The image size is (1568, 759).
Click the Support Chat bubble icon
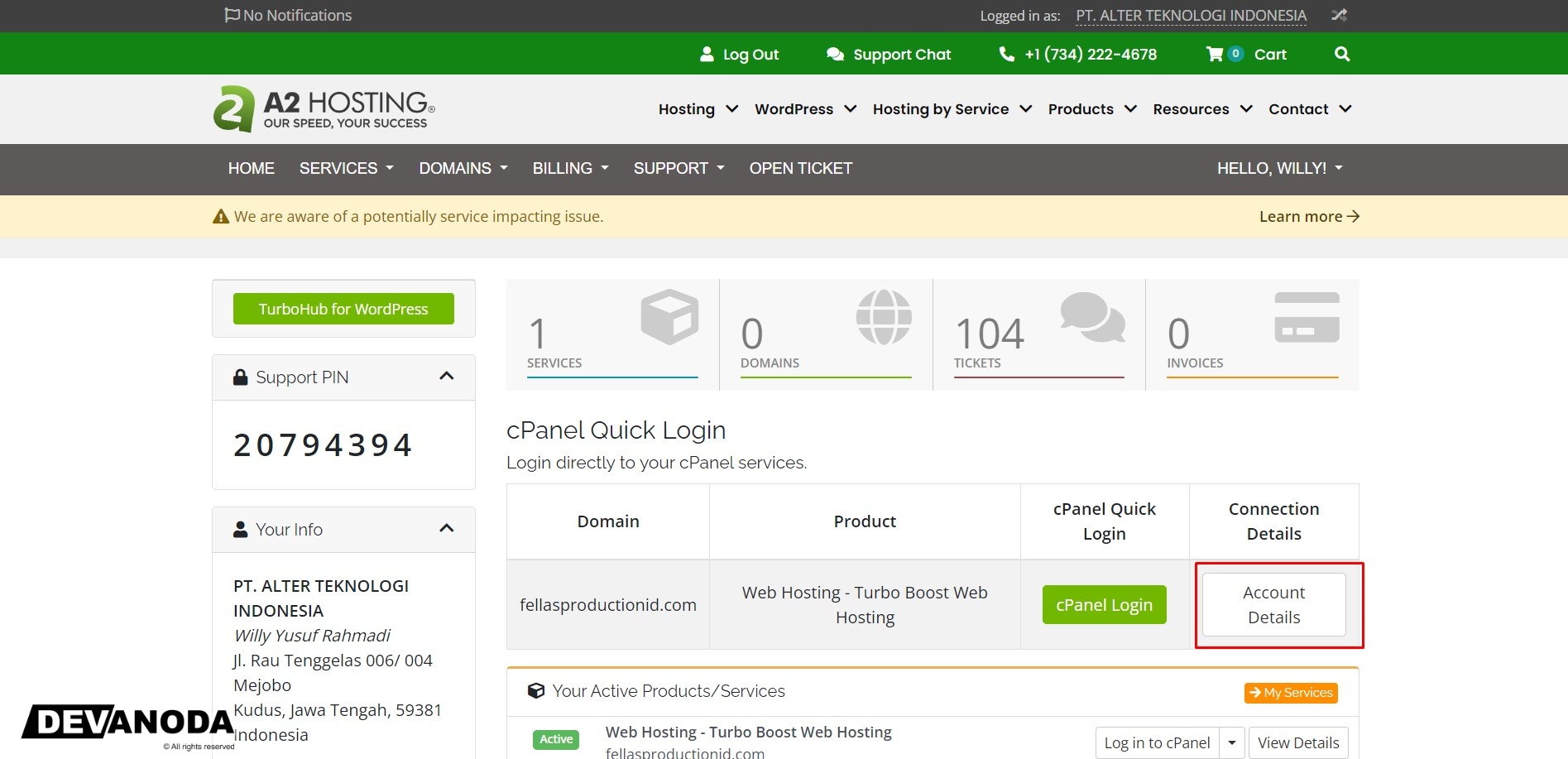pos(836,54)
